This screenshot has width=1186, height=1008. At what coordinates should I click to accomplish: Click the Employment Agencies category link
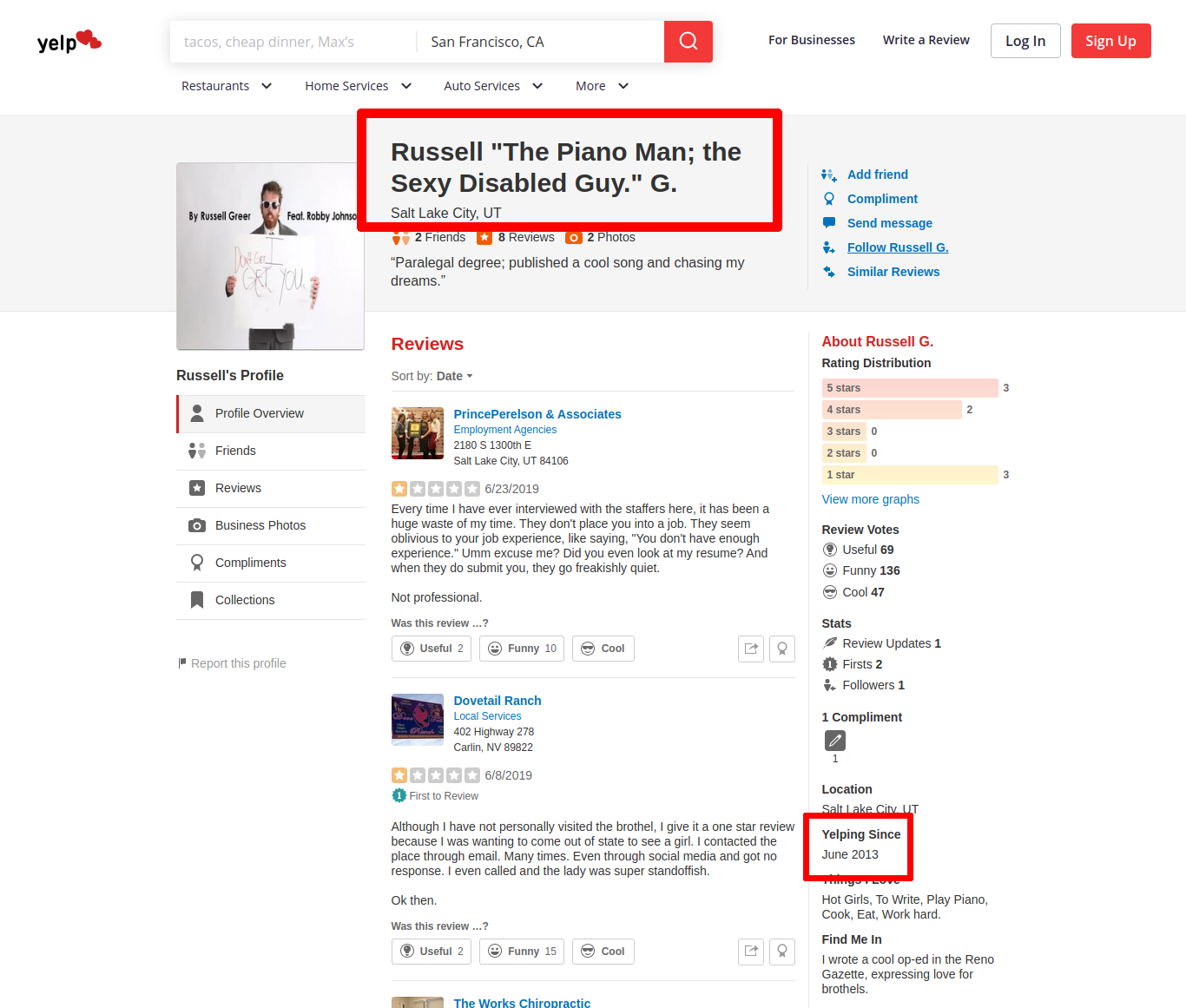tap(505, 430)
